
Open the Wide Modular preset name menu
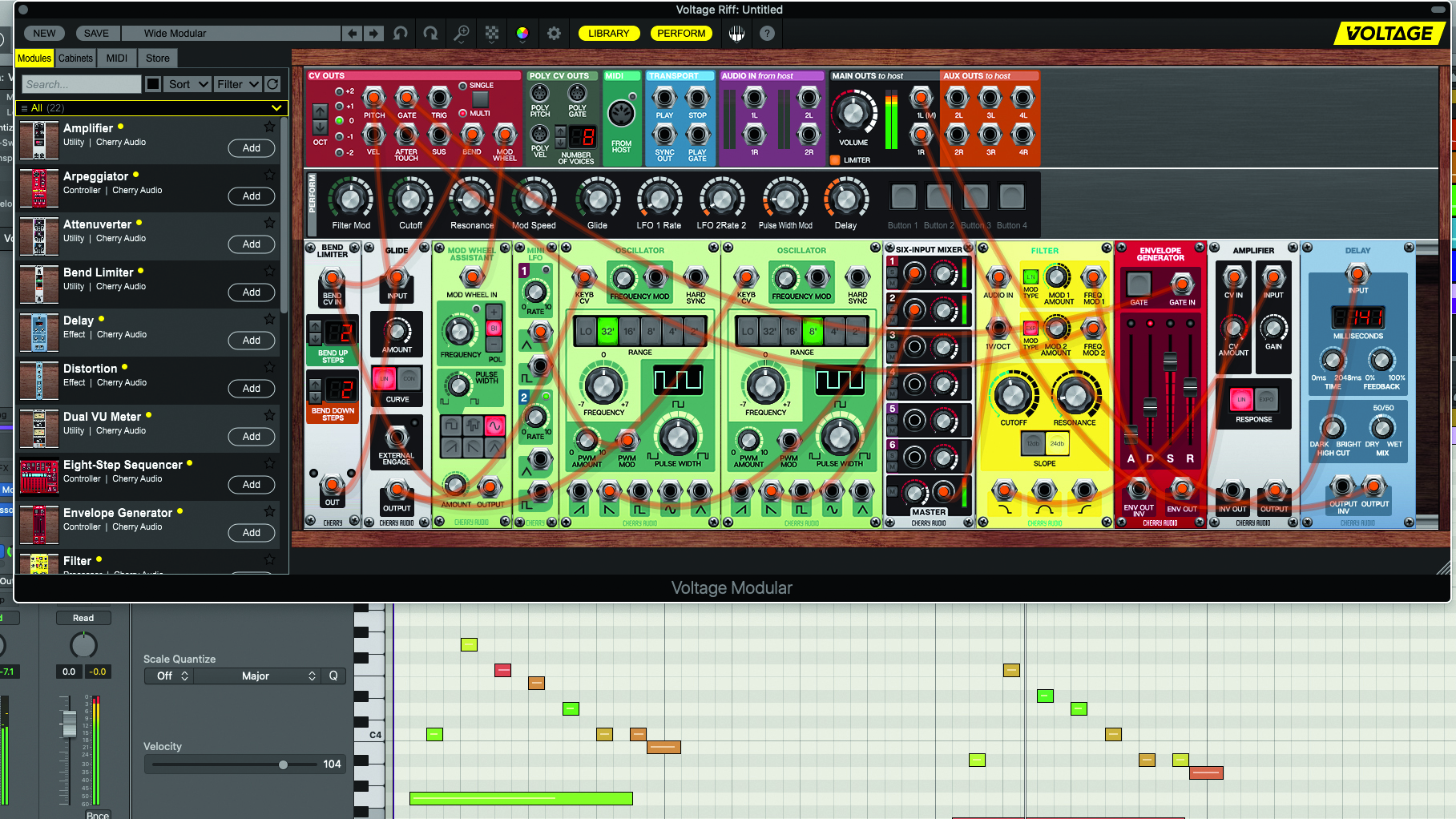click(231, 33)
